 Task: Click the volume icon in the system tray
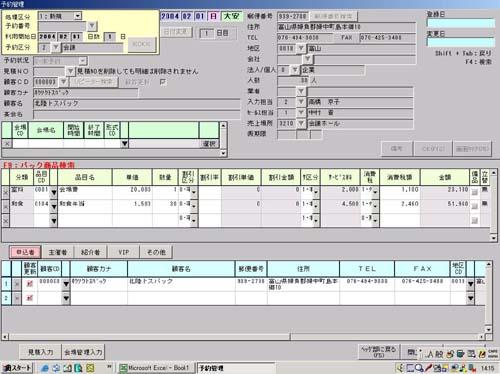point(400,368)
